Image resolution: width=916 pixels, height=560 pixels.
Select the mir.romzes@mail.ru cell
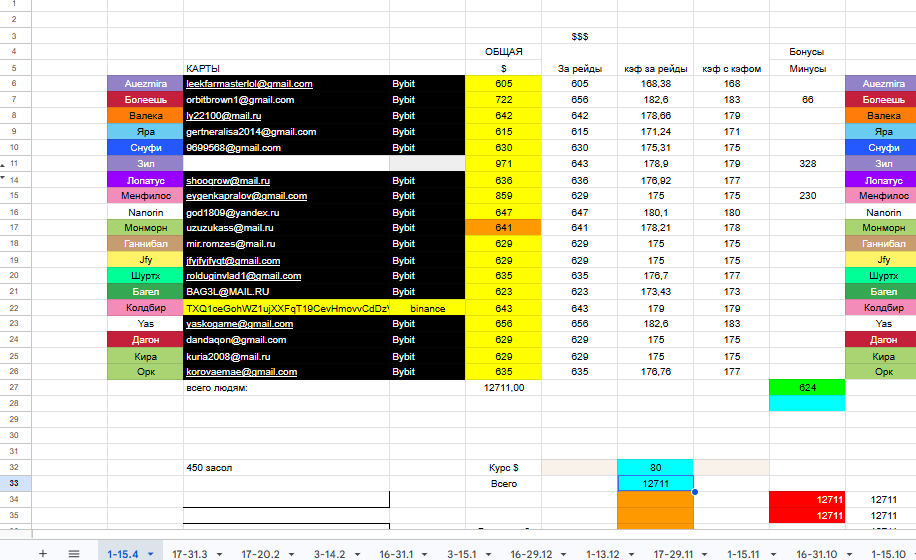click(x=286, y=244)
